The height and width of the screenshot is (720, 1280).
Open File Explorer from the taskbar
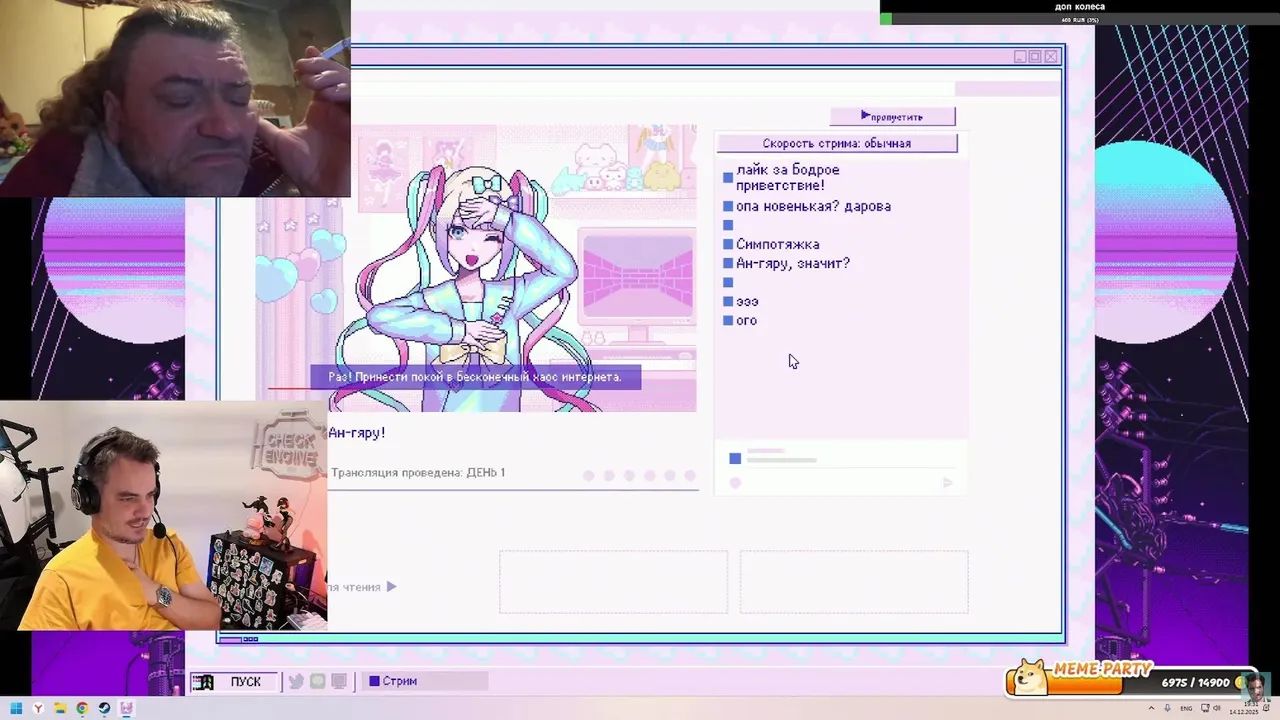click(60, 709)
